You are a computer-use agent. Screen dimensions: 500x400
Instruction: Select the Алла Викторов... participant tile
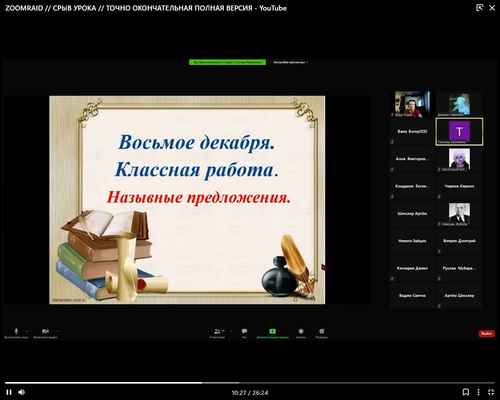click(x=412, y=159)
